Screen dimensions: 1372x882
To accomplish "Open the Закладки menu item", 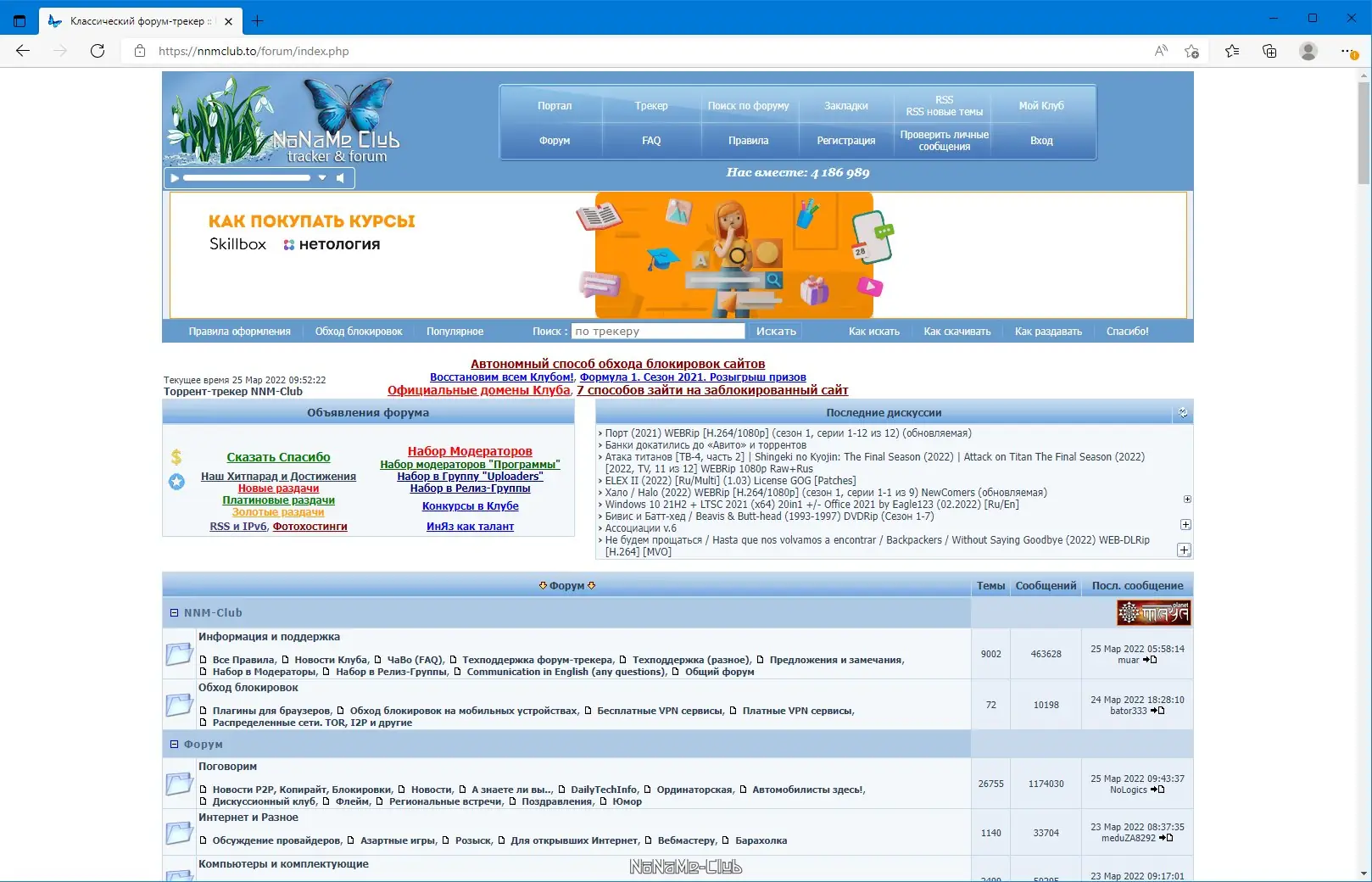I will 846,106.
